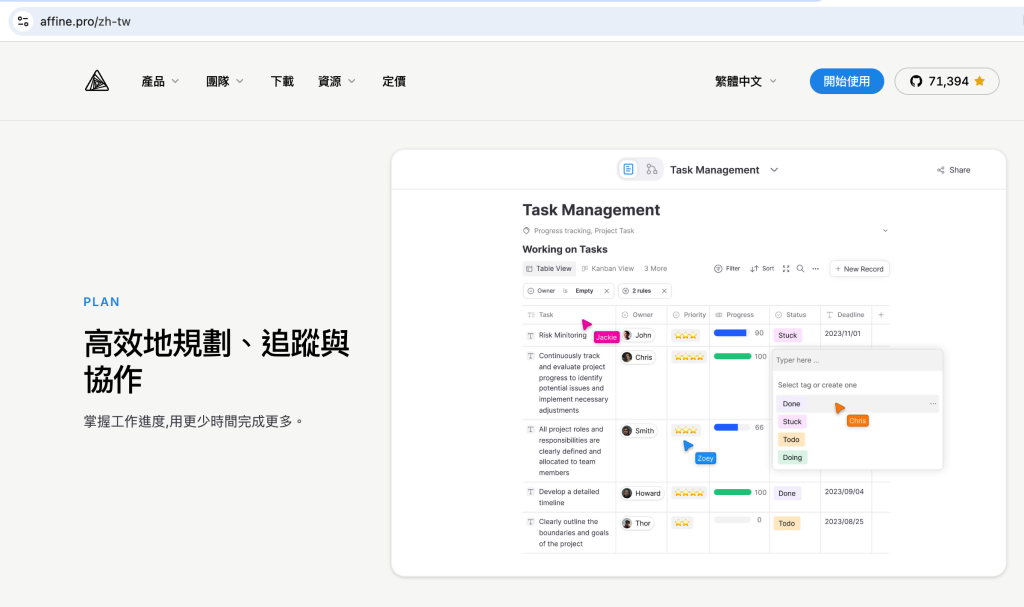
Task: Select the Doing tag option in the dropdown
Action: click(x=792, y=457)
